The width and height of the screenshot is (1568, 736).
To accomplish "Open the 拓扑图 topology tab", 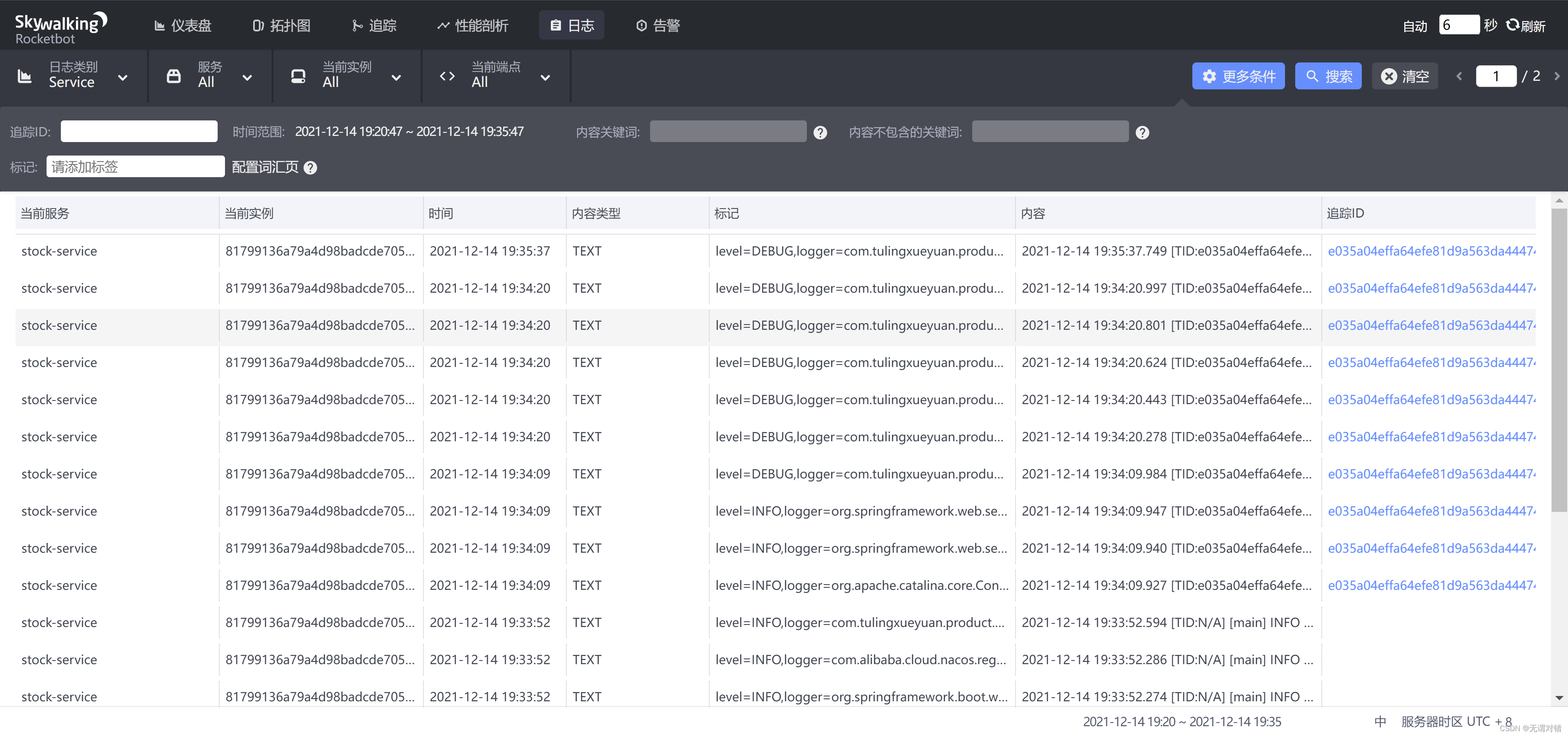I will [x=281, y=26].
